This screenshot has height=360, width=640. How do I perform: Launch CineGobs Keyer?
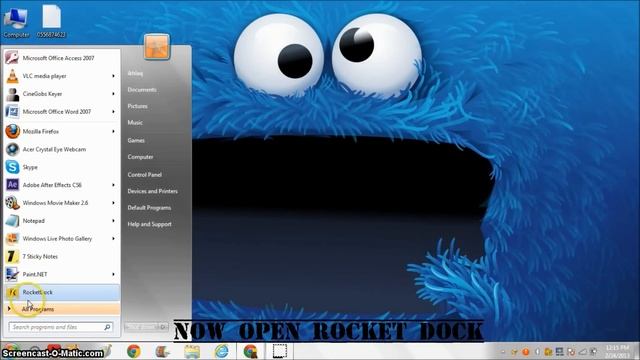pyautogui.click(x=61, y=94)
